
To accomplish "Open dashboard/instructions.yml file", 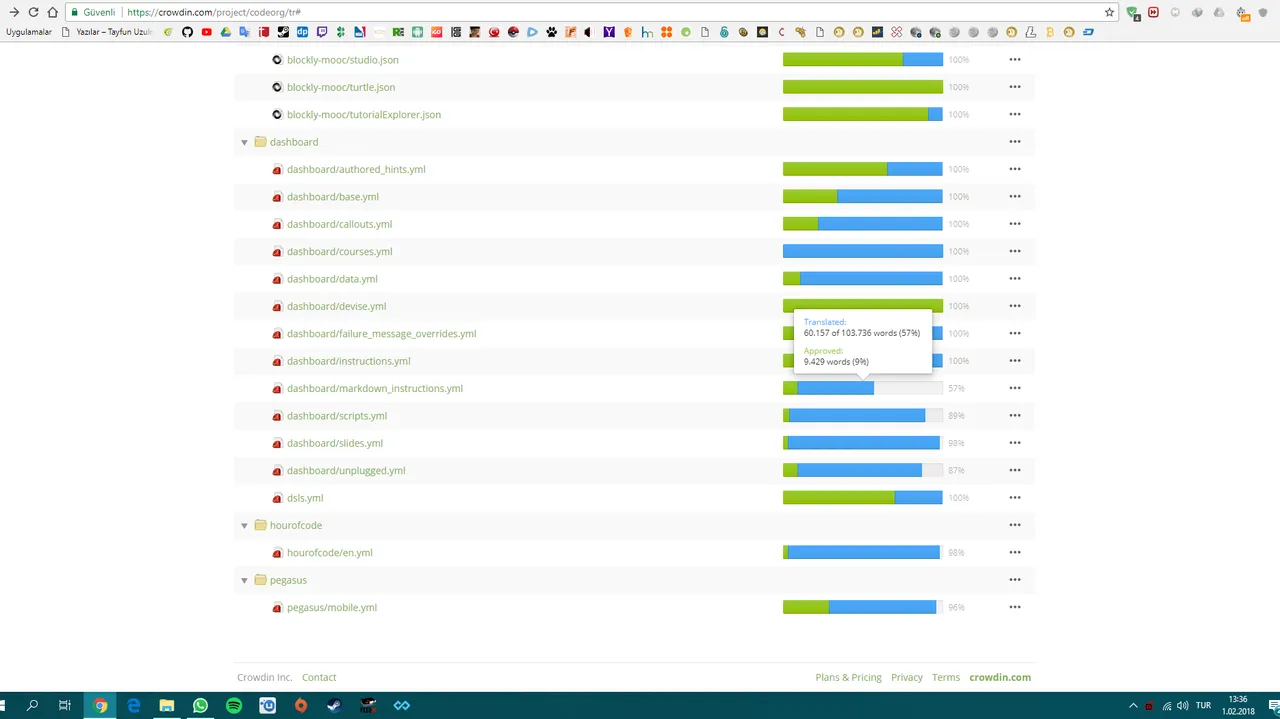I will 348,361.
